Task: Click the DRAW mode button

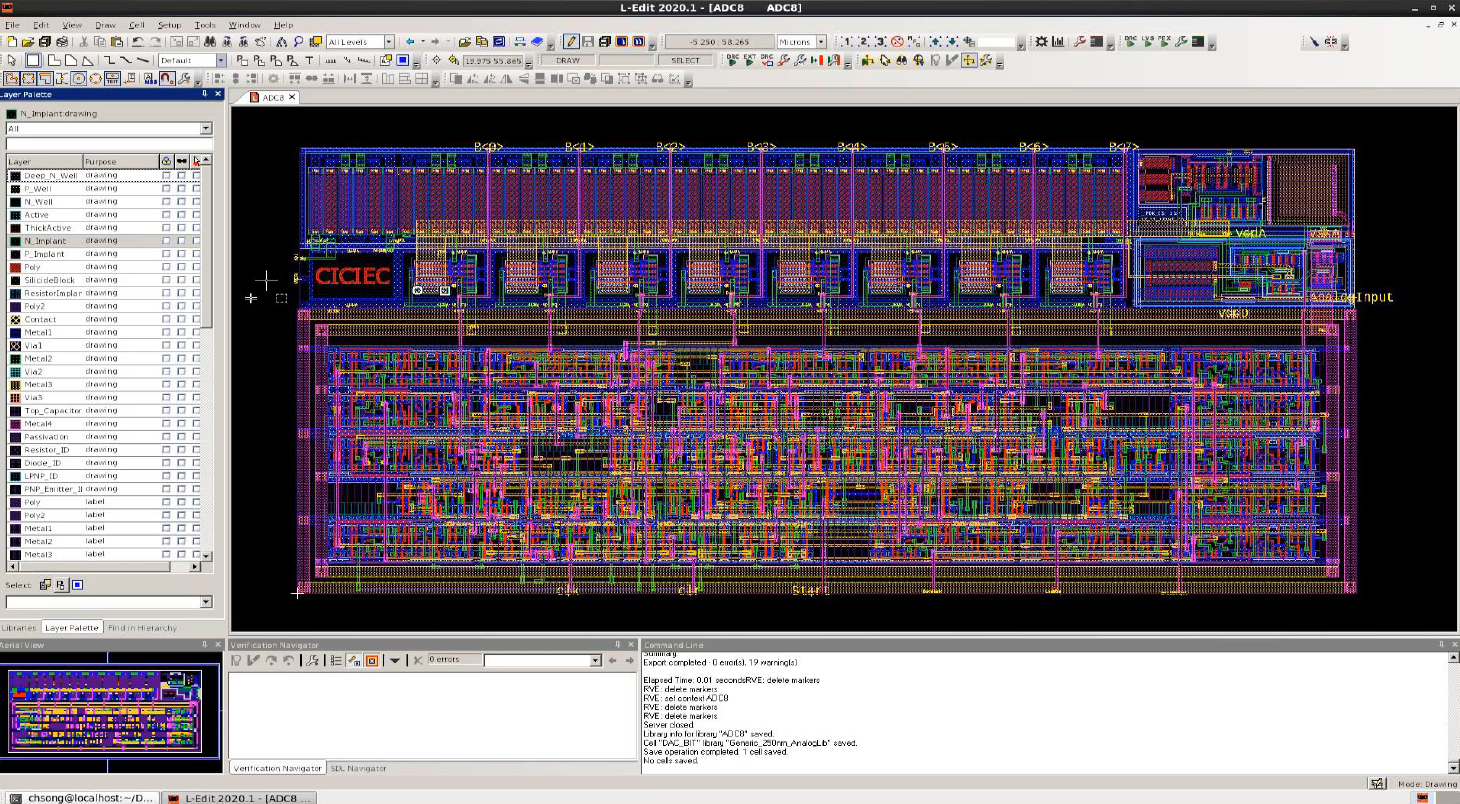Action: point(568,60)
